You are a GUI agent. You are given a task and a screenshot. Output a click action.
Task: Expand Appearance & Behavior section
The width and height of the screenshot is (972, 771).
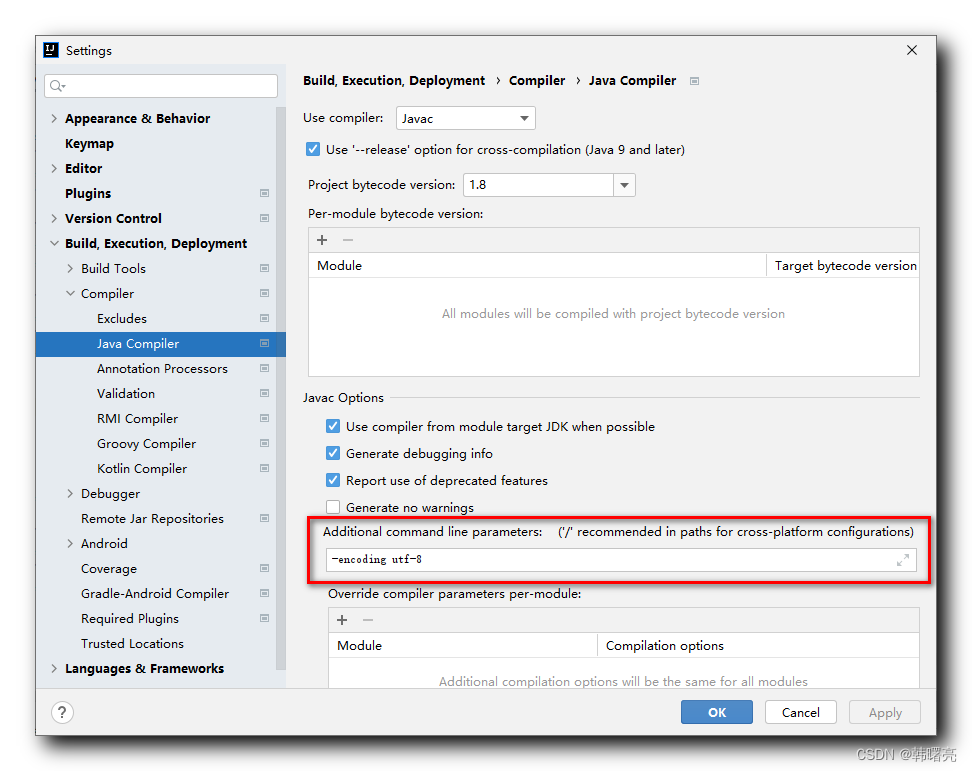point(54,118)
